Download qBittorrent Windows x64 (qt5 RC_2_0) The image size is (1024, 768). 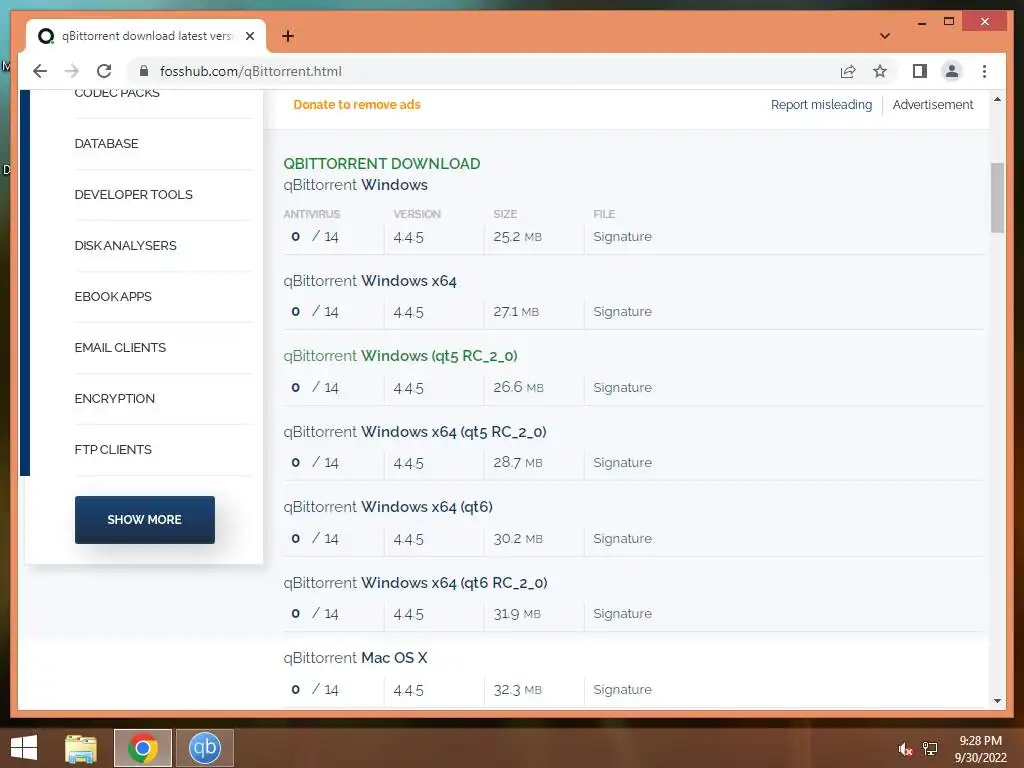coord(415,432)
